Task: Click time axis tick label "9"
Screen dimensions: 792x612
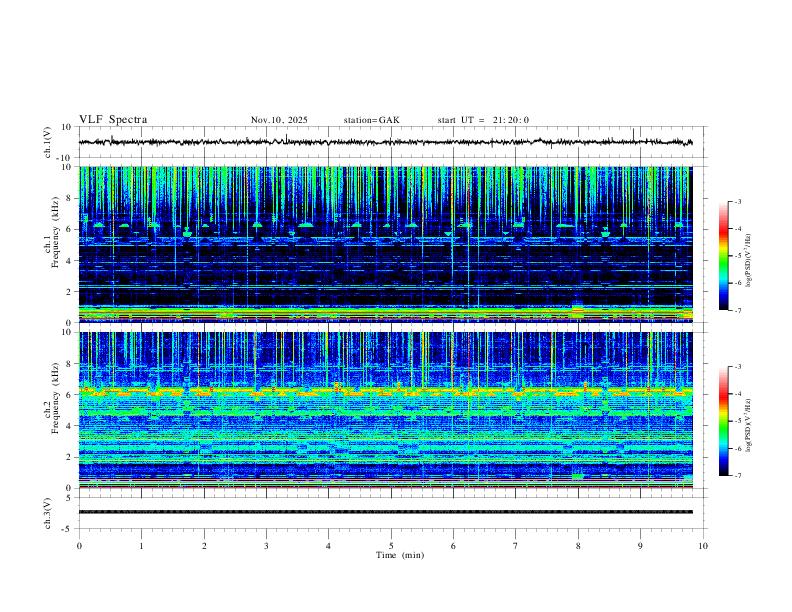Action: click(x=640, y=546)
